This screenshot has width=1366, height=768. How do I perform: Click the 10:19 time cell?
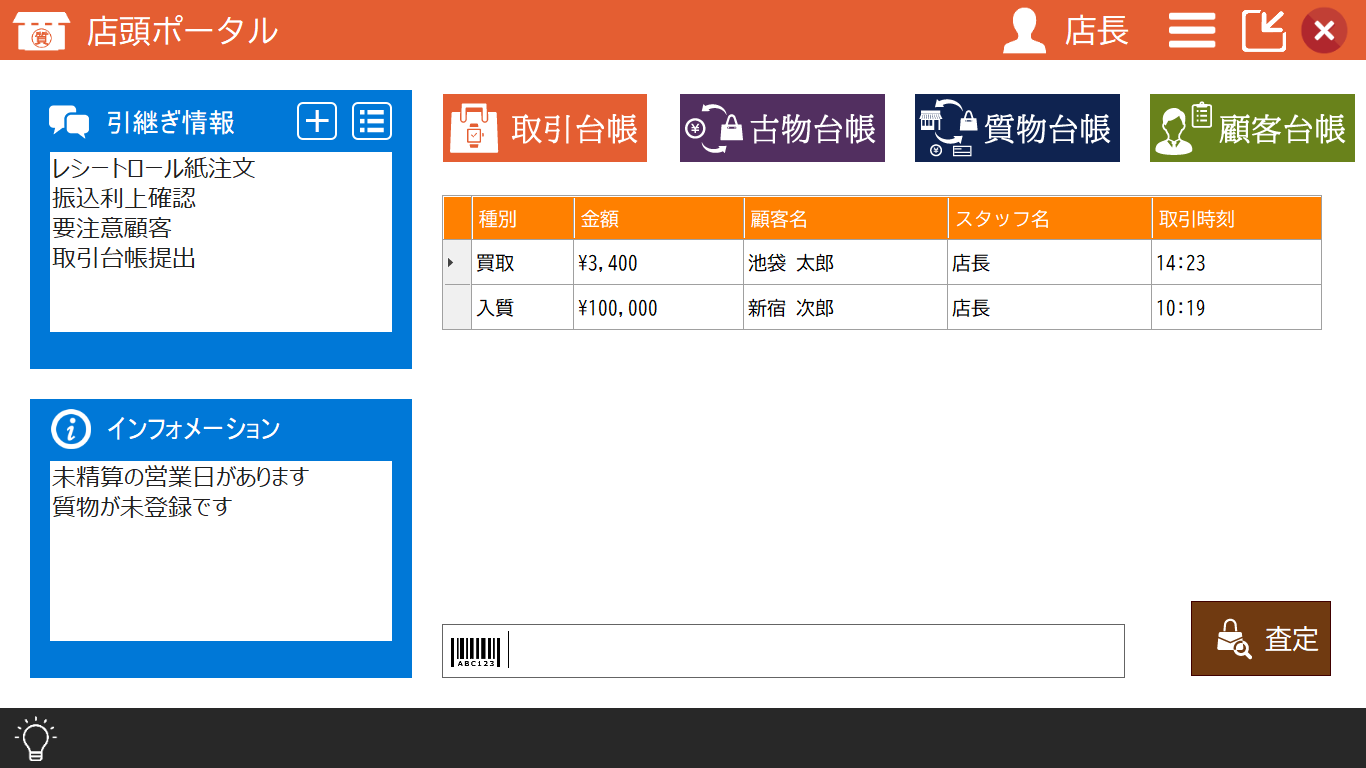click(x=1237, y=307)
